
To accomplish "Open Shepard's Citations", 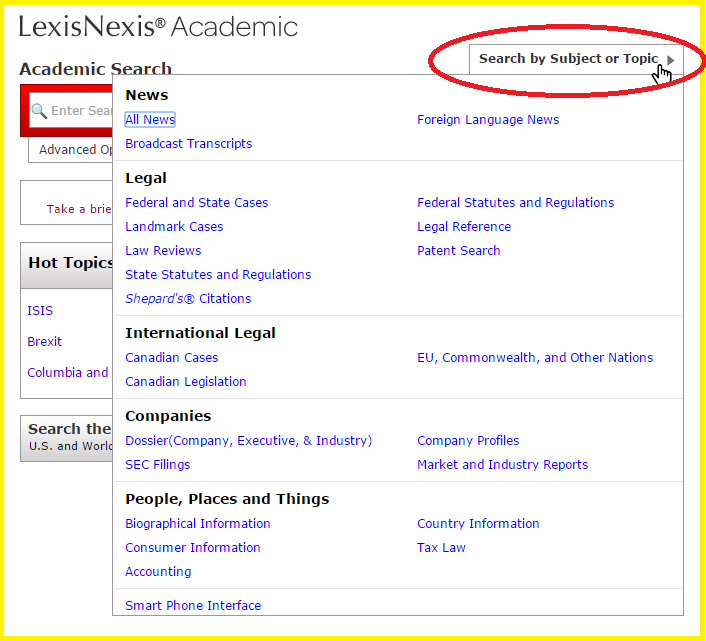I will pos(188,298).
